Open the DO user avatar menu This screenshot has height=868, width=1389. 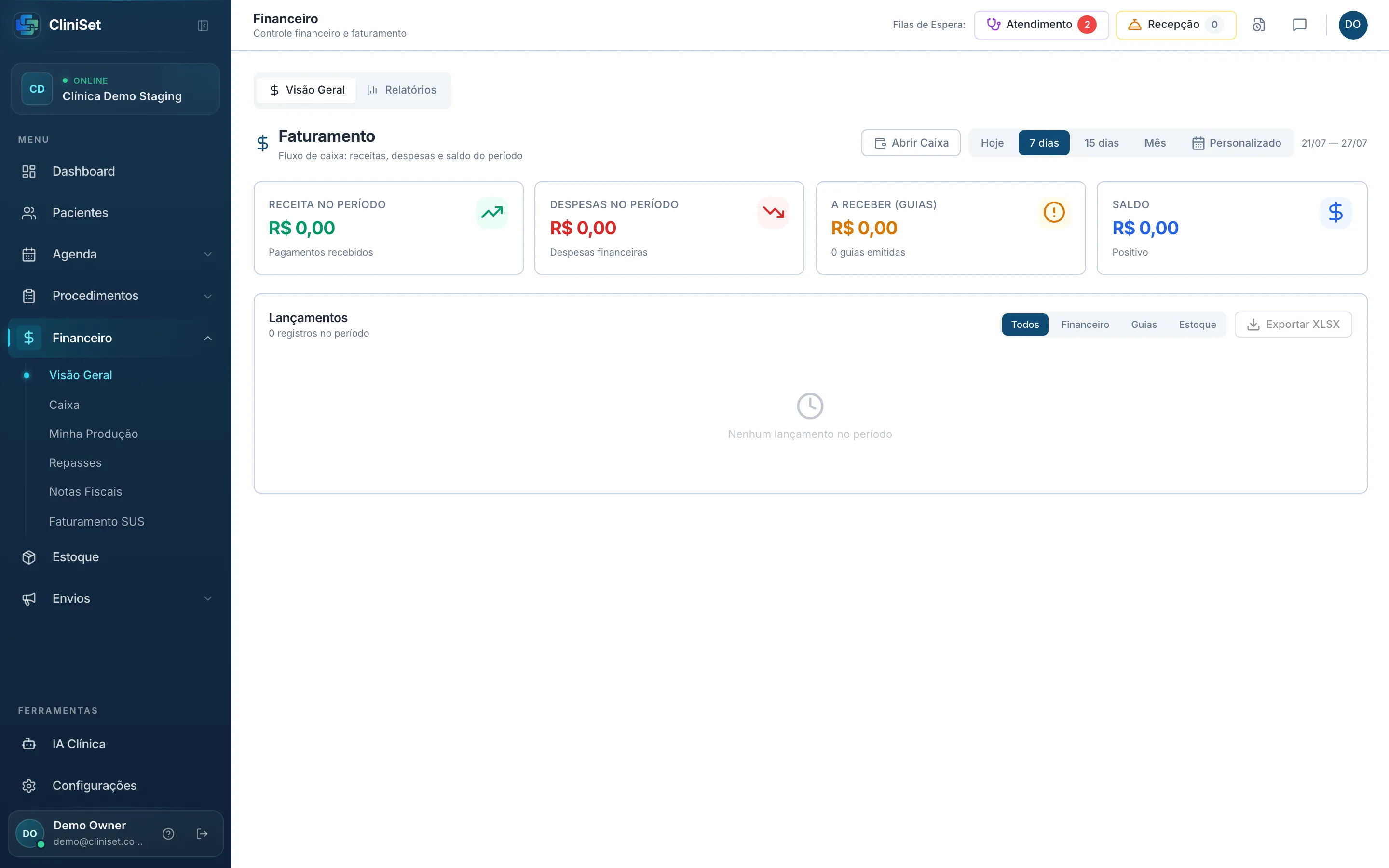click(x=1353, y=25)
